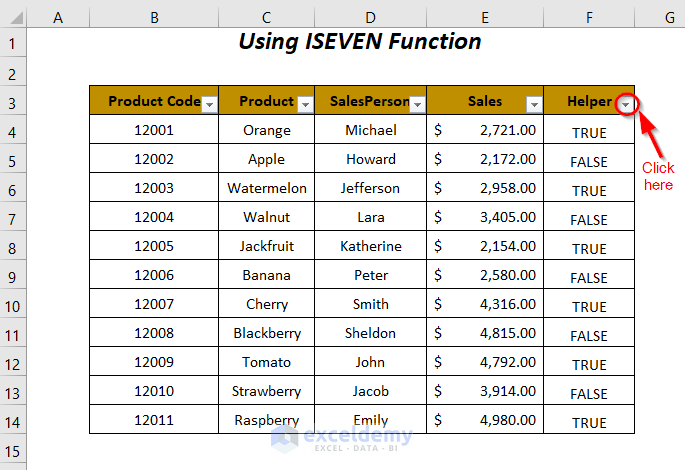Open the Product column filter dropdown
The width and height of the screenshot is (685, 470).
point(304,104)
